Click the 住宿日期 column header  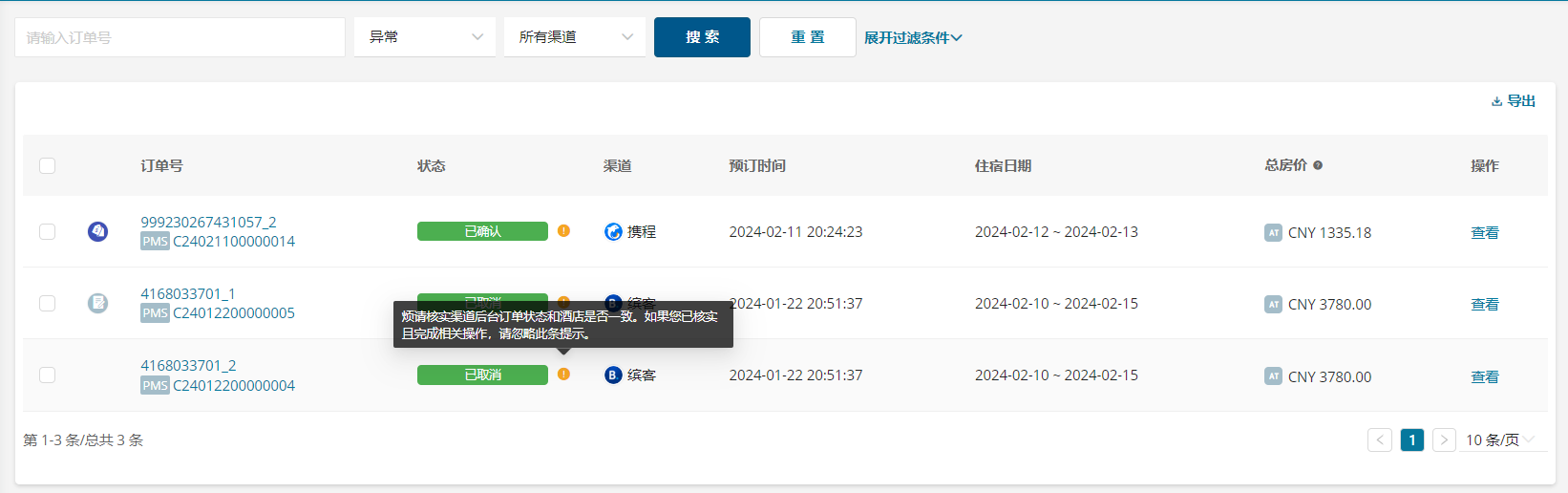coord(1003,165)
